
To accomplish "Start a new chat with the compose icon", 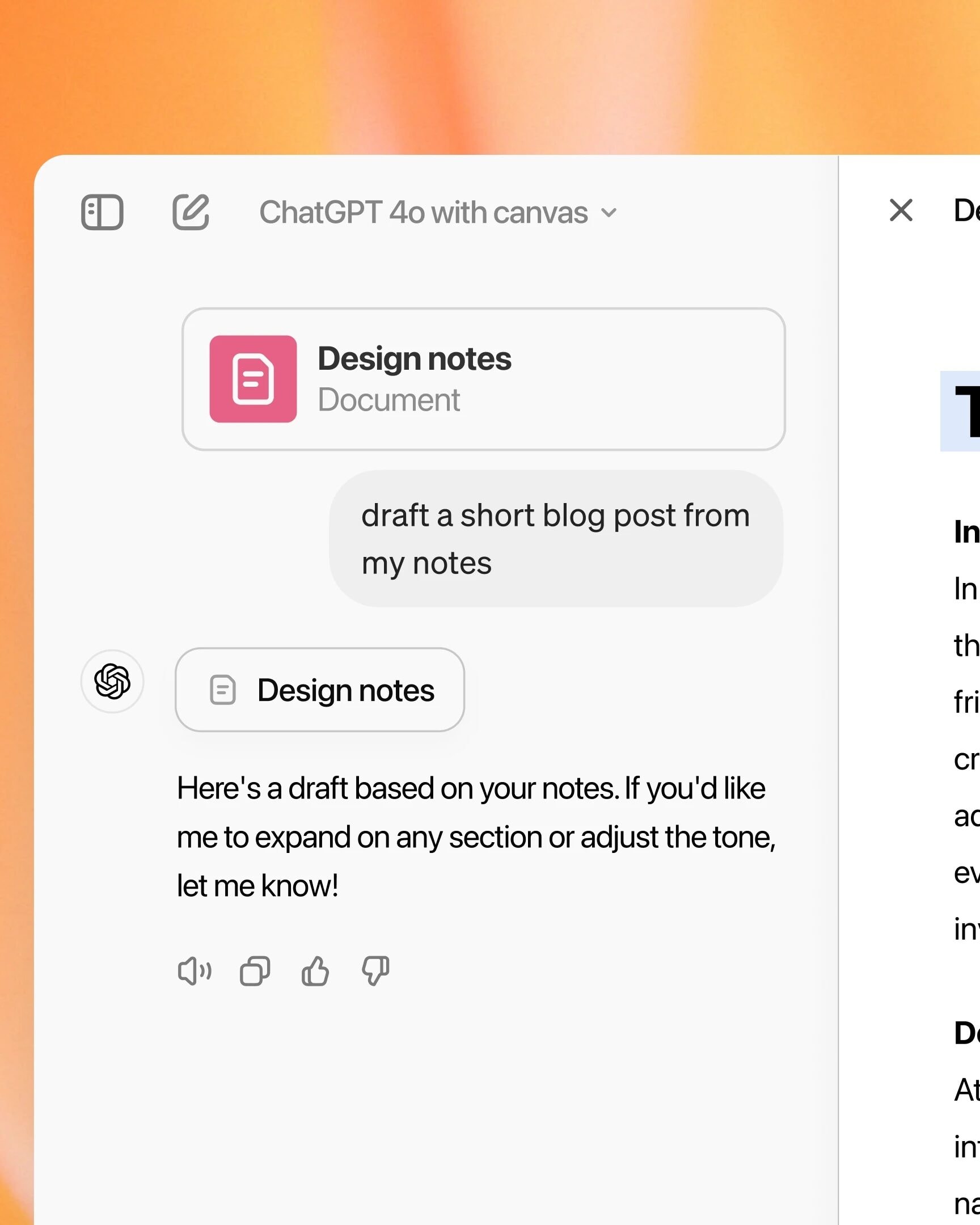I will point(191,212).
